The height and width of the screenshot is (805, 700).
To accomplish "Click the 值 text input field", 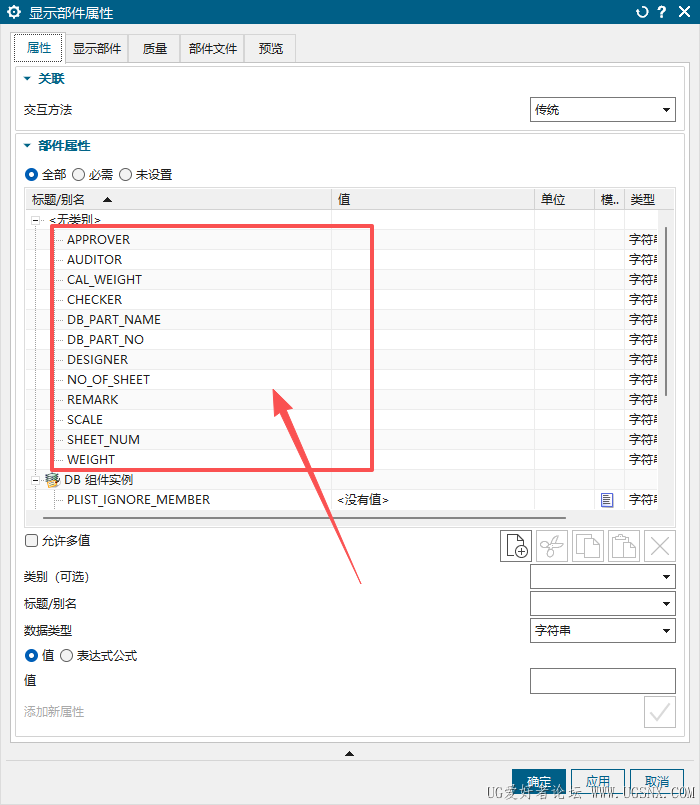I will 602,681.
